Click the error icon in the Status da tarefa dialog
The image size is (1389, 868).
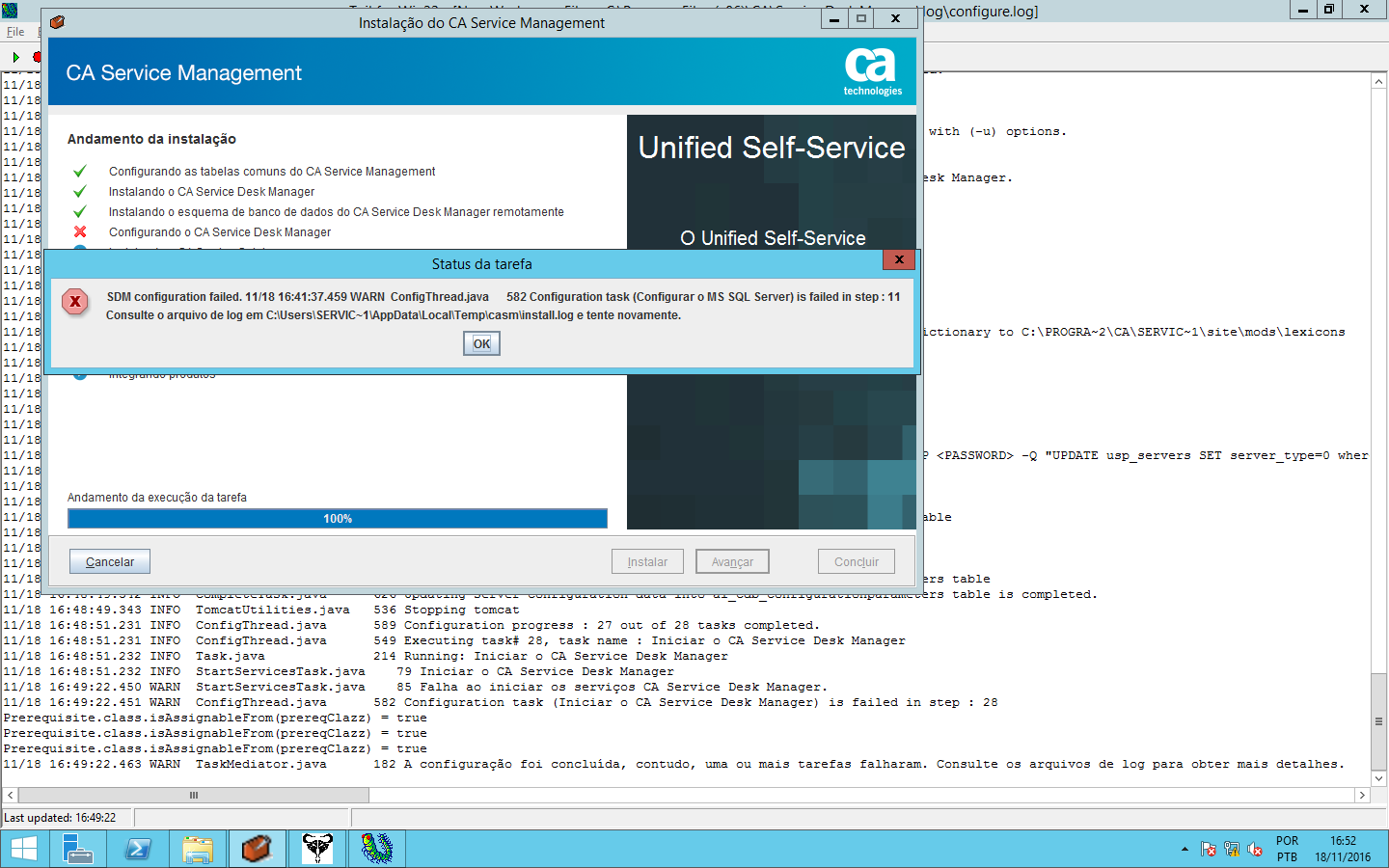(x=75, y=302)
